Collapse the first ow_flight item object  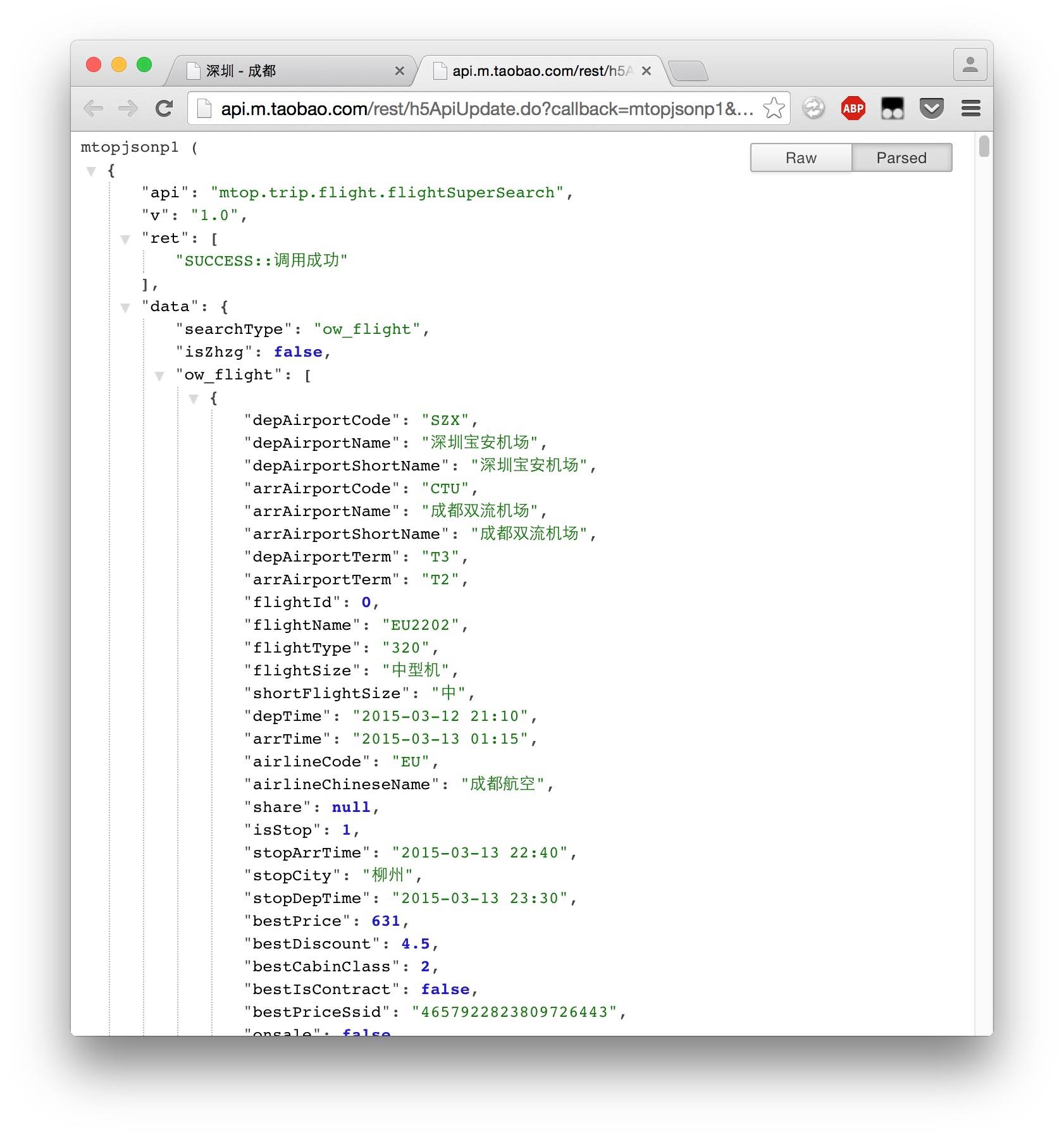pyautogui.click(x=194, y=398)
